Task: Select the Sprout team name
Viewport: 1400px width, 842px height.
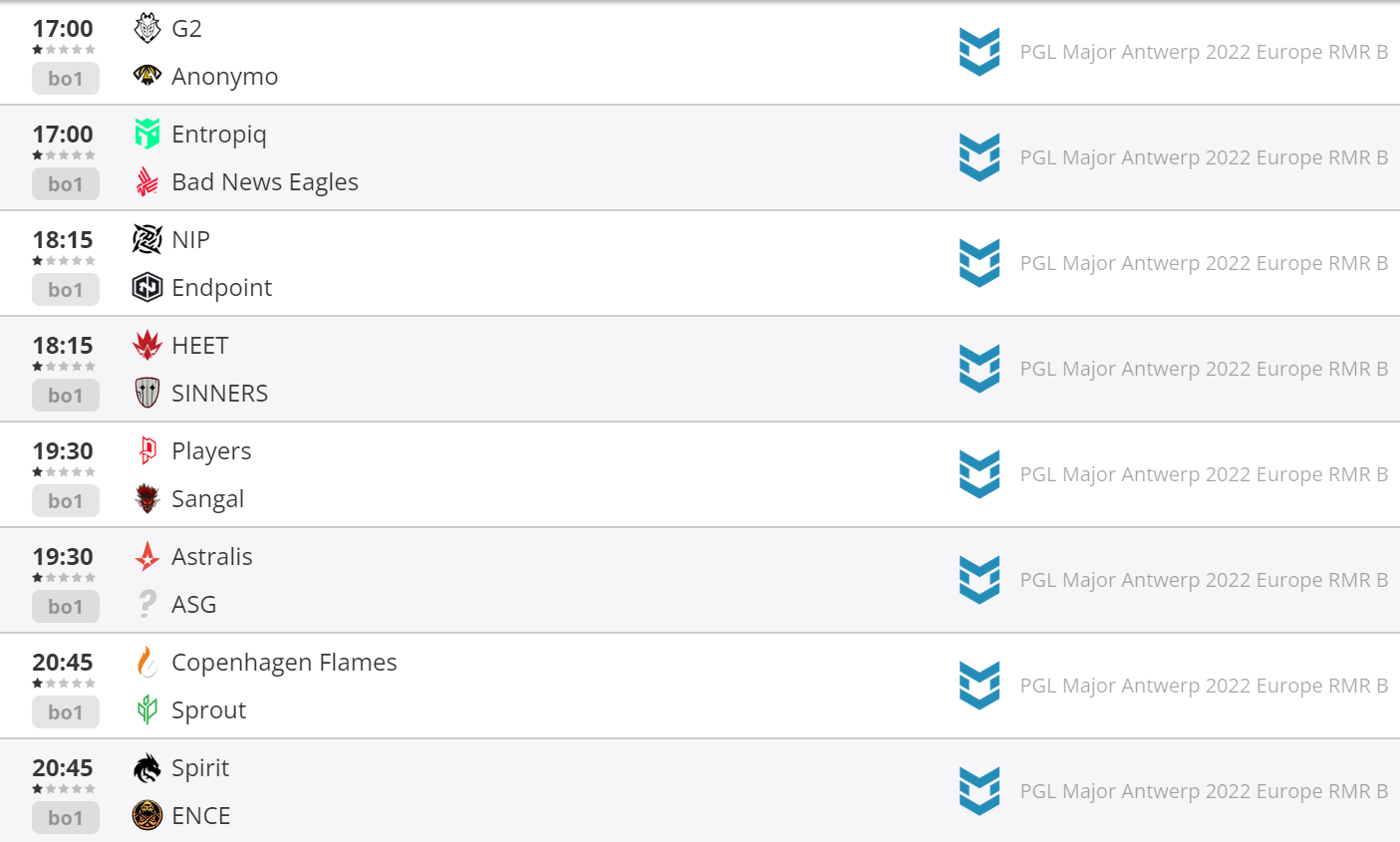Action: pos(208,710)
